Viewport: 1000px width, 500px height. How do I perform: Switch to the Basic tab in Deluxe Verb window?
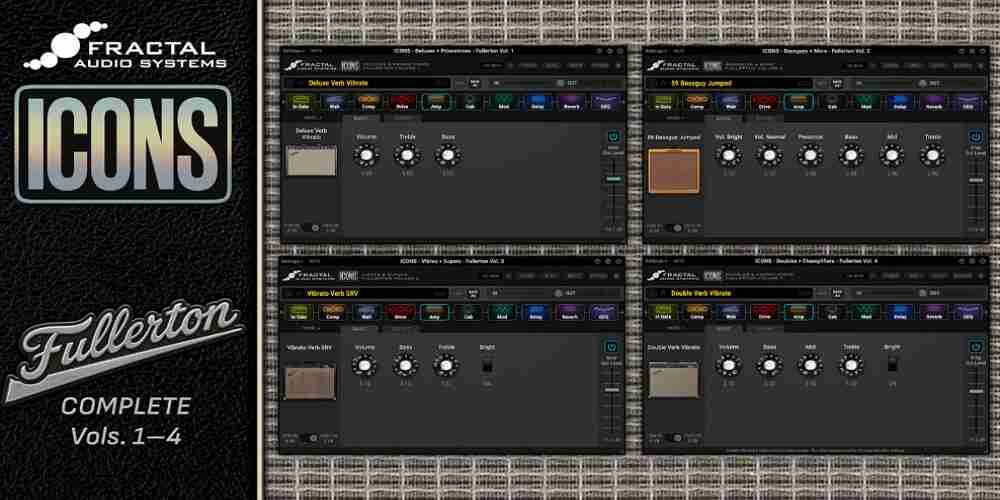click(x=360, y=118)
